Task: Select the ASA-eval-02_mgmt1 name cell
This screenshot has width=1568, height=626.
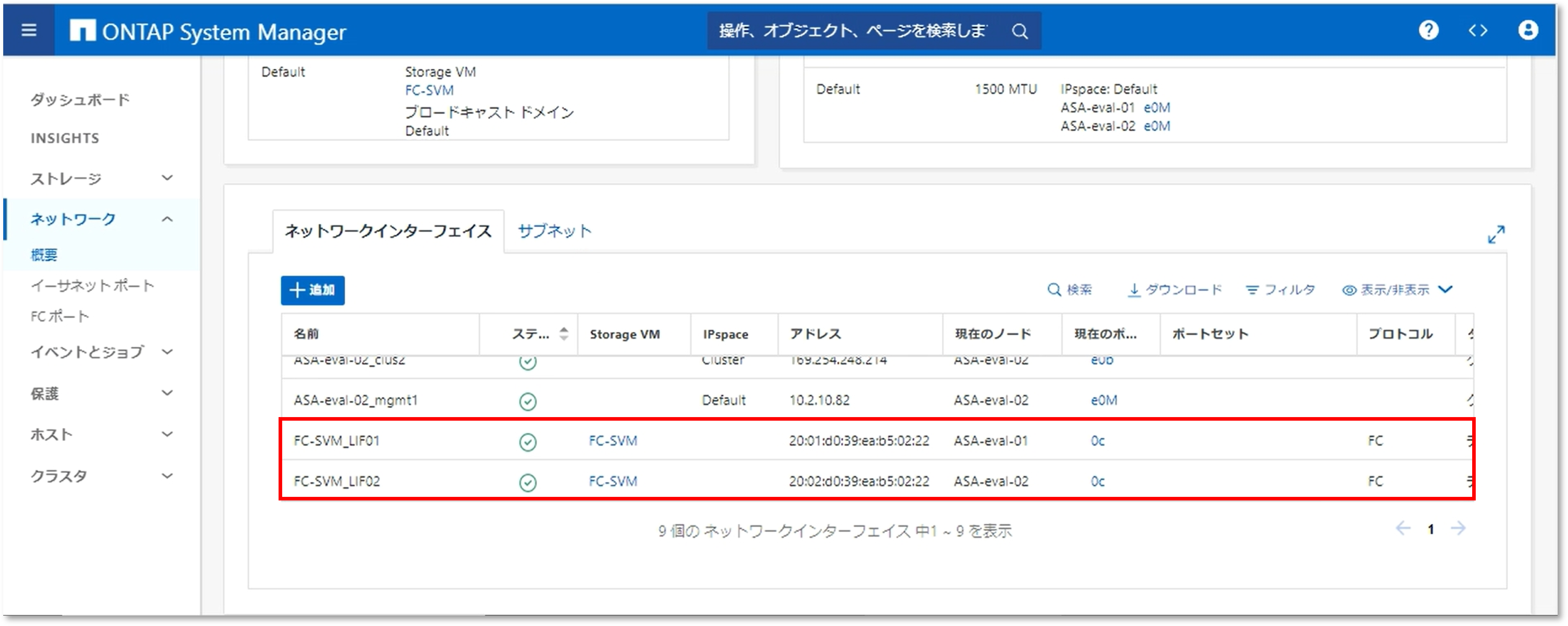Action: tap(355, 401)
